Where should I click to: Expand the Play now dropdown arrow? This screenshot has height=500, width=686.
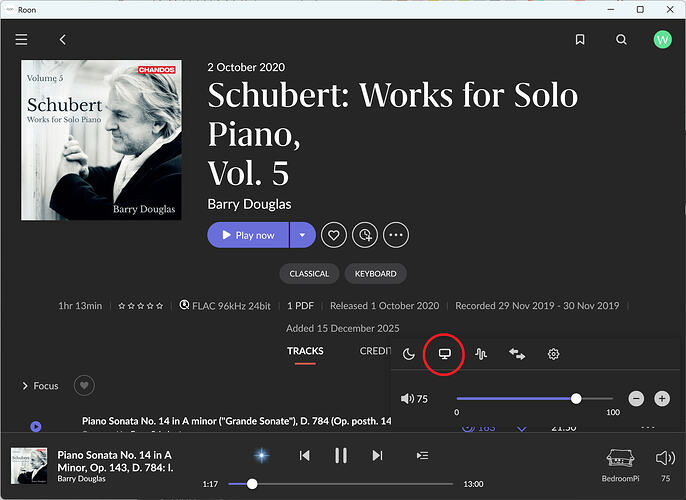point(302,235)
